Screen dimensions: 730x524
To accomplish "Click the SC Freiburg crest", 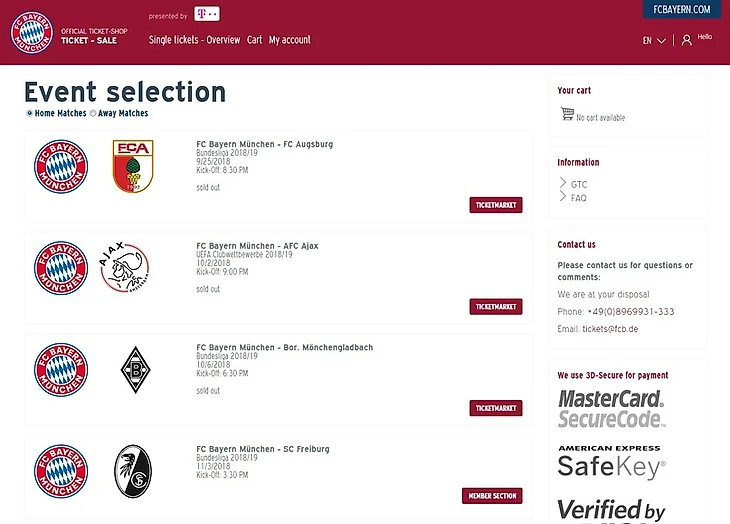I will [133, 471].
